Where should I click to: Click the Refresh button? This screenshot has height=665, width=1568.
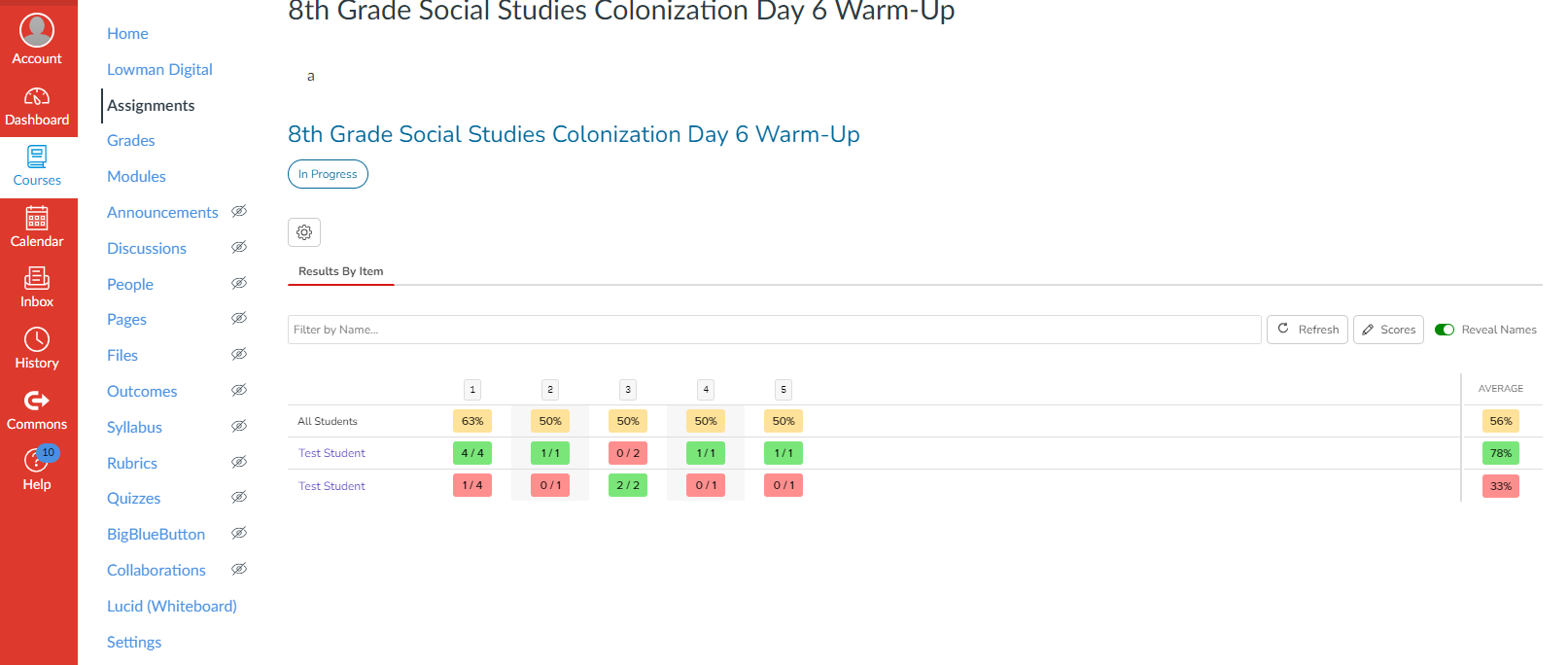(1307, 330)
